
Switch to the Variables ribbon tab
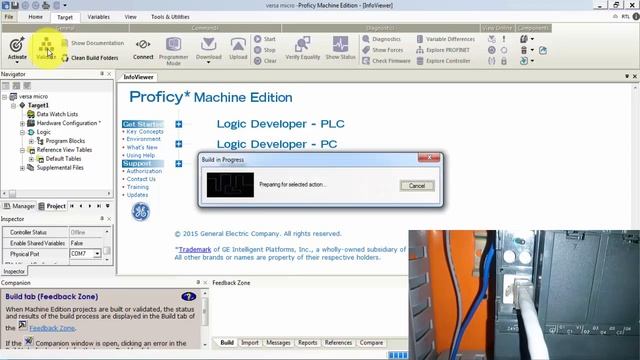[98, 17]
